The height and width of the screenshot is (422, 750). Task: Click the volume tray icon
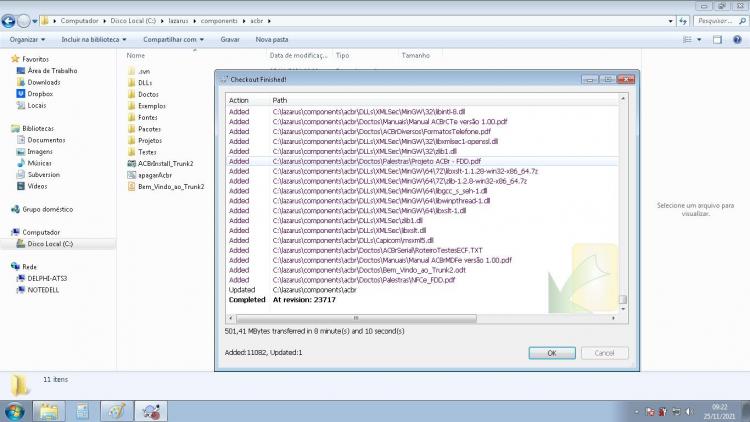pyautogui.click(x=689, y=411)
